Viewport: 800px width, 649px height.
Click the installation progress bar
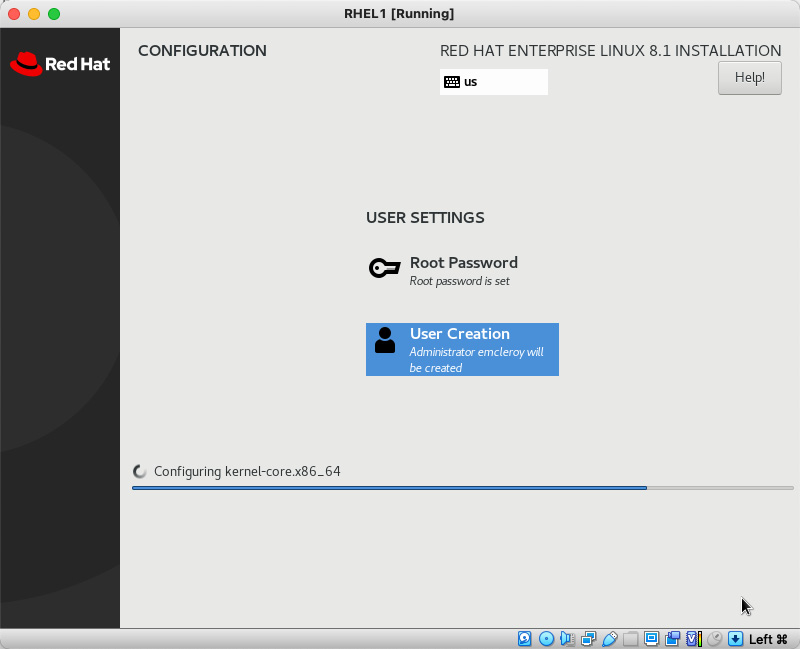pyautogui.click(x=463, y=488)
